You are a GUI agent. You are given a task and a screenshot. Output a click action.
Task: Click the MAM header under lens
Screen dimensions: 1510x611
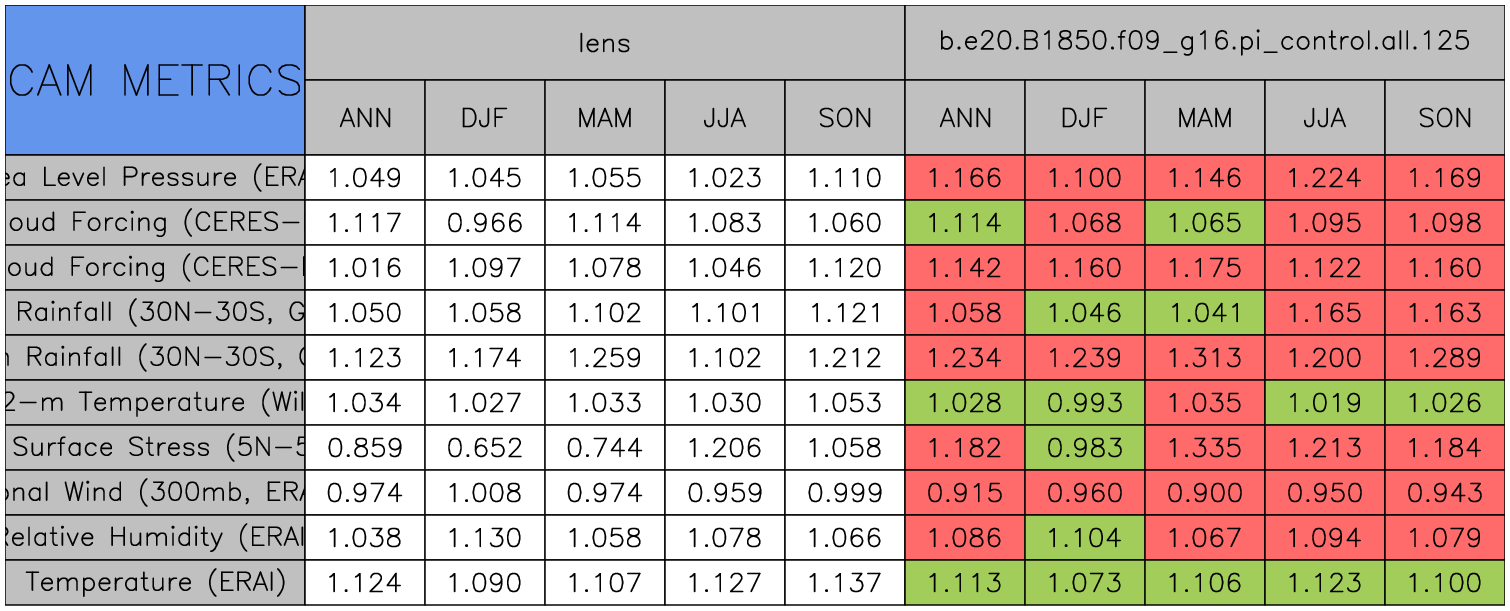(x=605, y=118)
